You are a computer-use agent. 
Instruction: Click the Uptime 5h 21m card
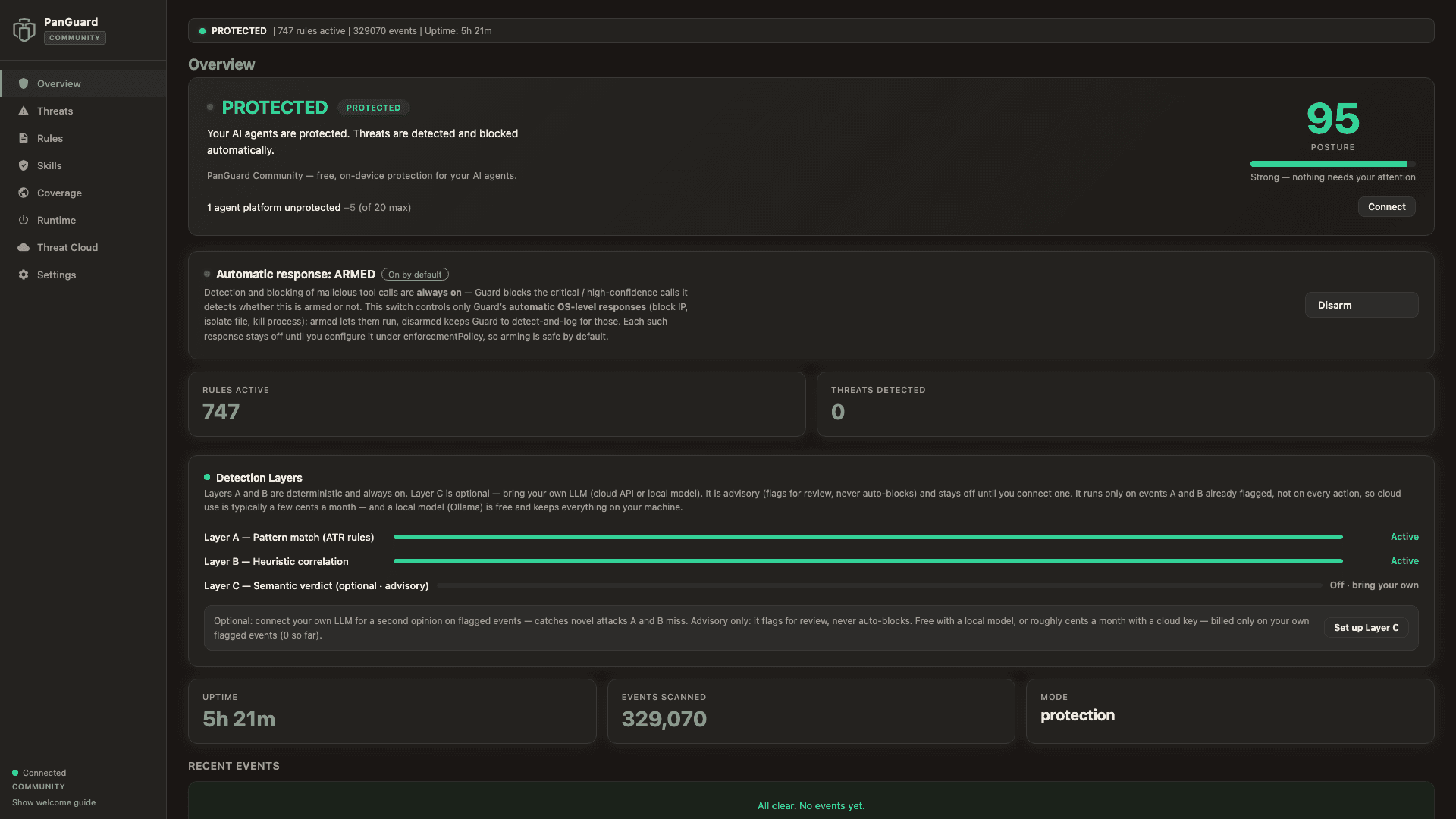pos(392,711)
